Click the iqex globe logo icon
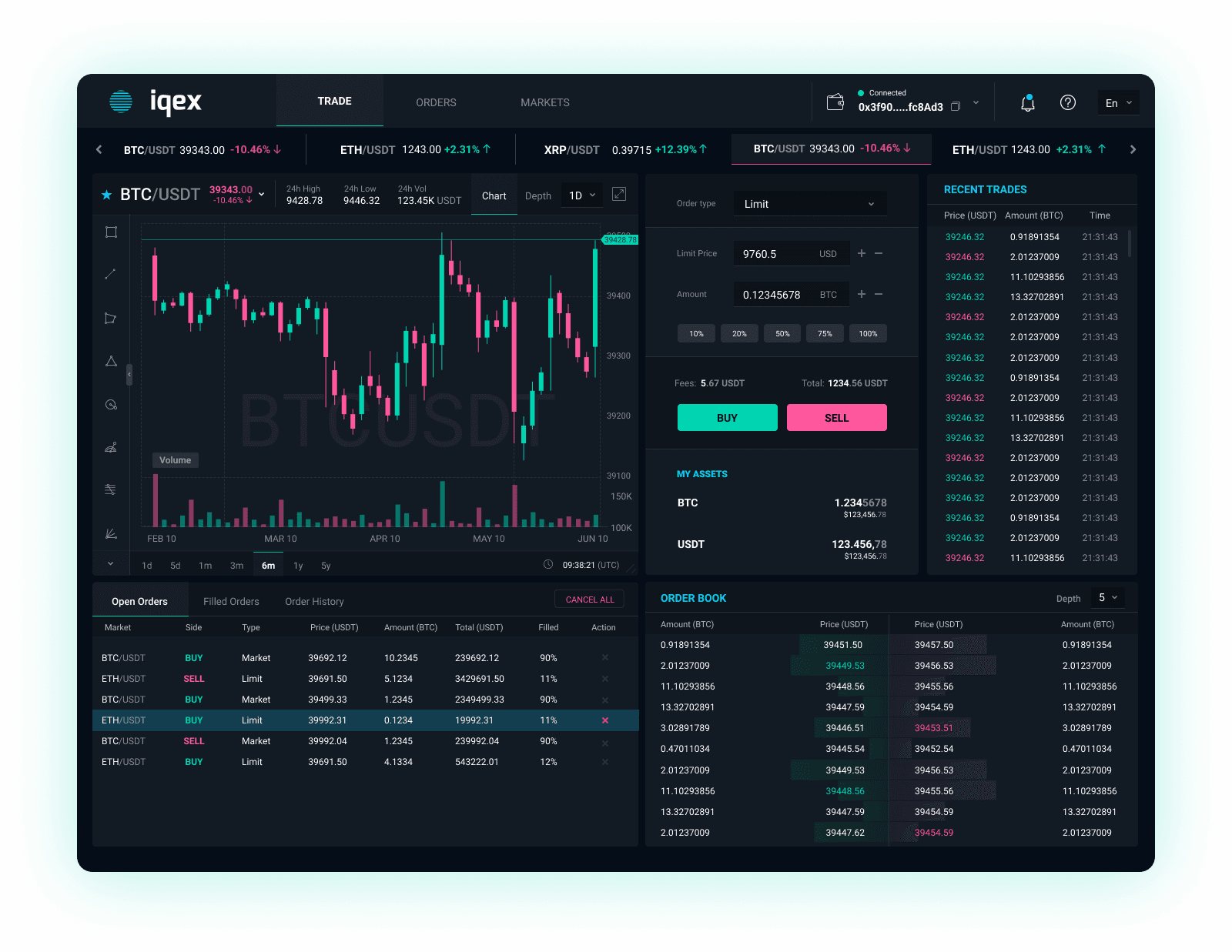Screen dimensions: 1232x952 pos(121,102)
